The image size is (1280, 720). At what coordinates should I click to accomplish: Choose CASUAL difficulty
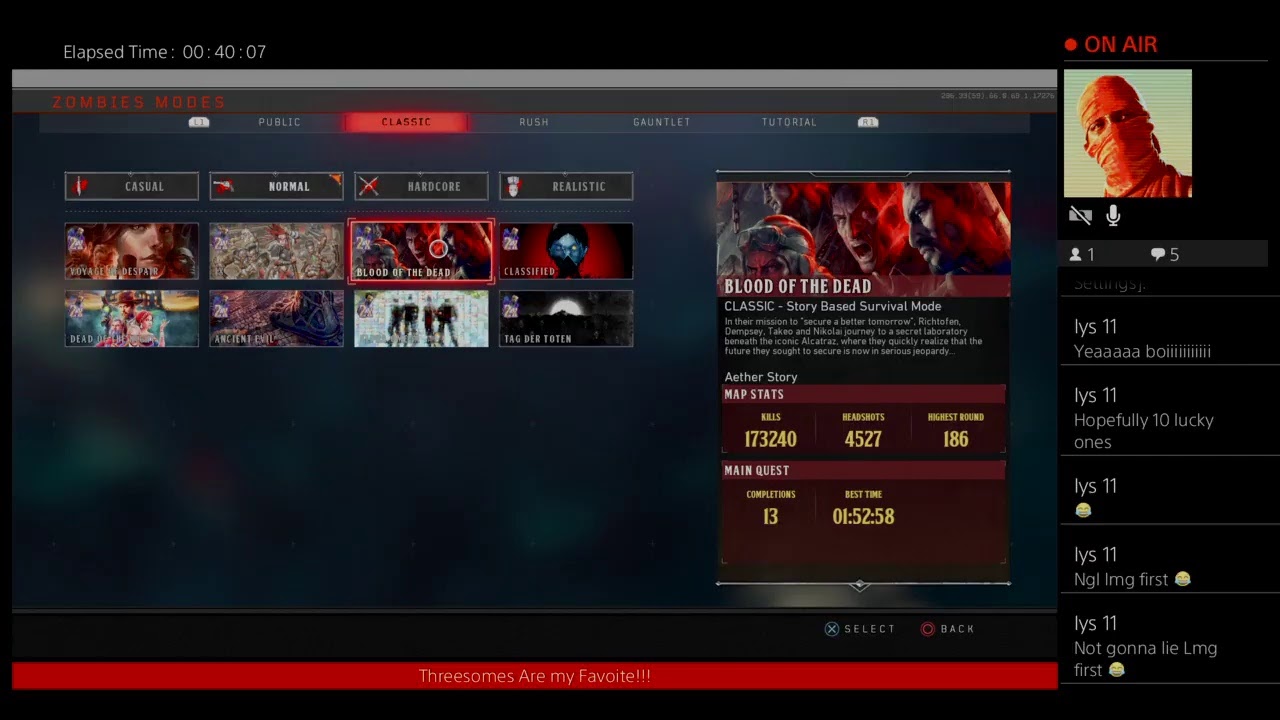coord(132,186)
